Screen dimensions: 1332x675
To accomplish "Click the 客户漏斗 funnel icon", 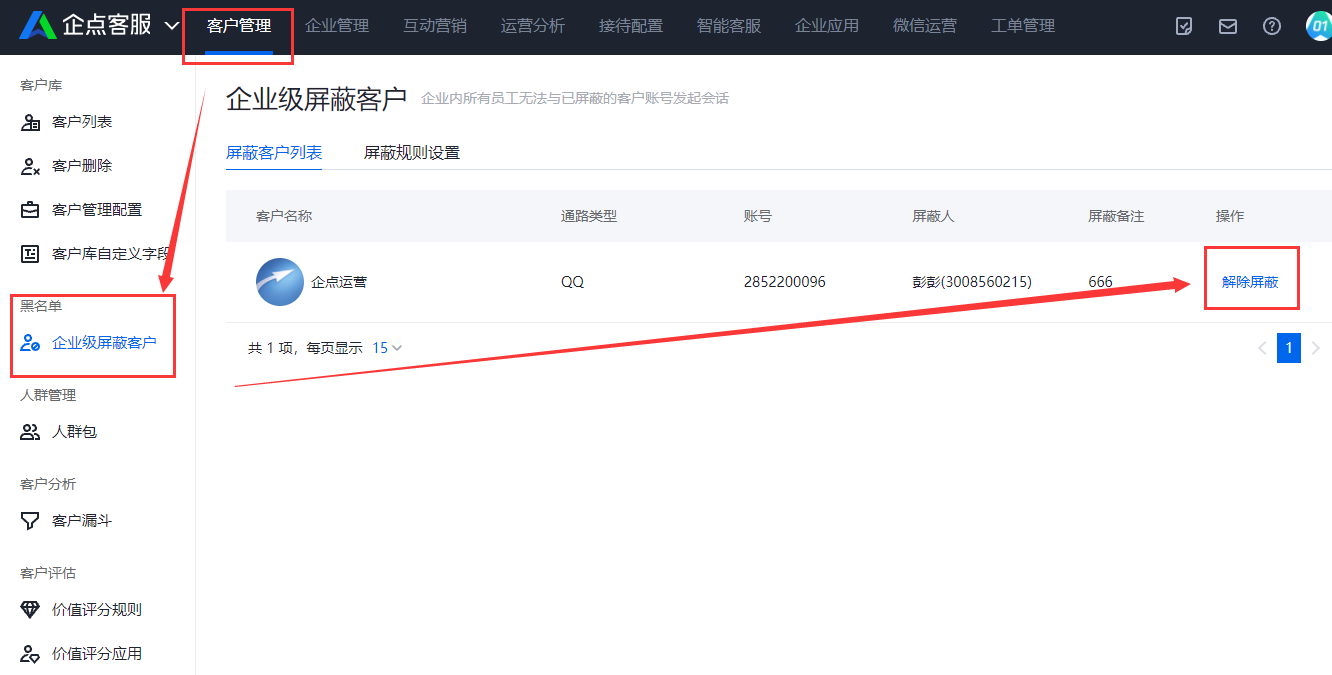I will coord(31,521).
